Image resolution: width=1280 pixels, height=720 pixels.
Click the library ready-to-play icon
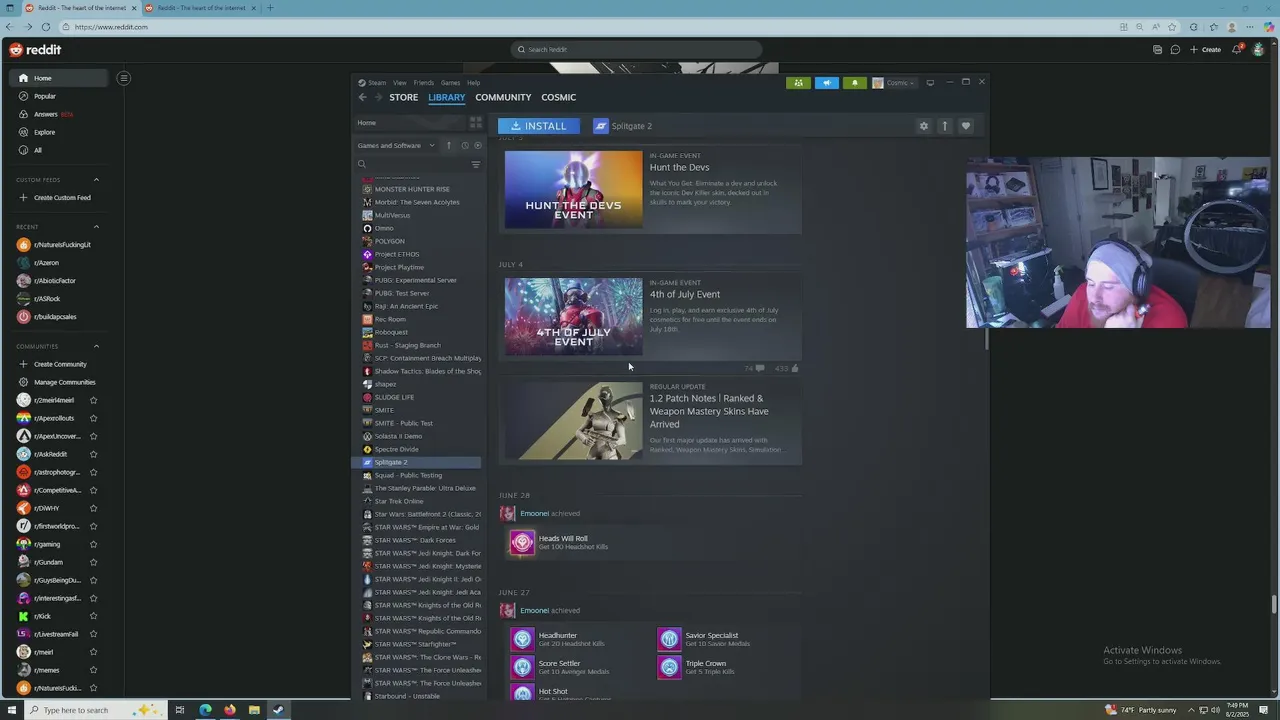(477, 146)
